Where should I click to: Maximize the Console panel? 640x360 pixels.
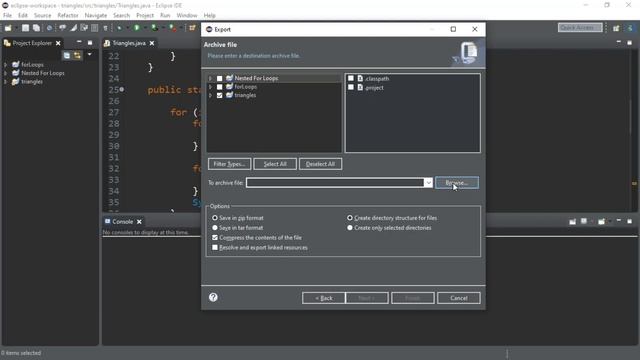(x=629, y=221)
